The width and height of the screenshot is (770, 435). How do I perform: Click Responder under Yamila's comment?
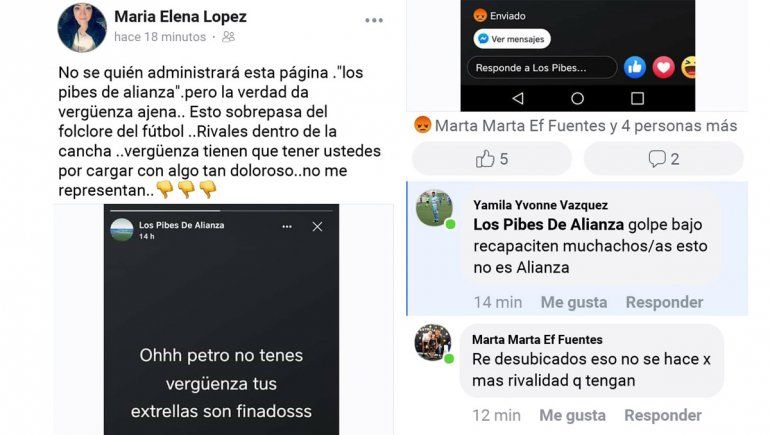click(664, 302)
